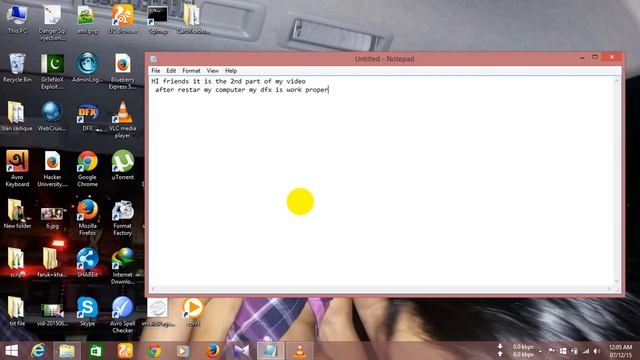Screen dimensions: 640x360
Task: Open UC Browser from taskbar
Action: (x=125, y=351)
